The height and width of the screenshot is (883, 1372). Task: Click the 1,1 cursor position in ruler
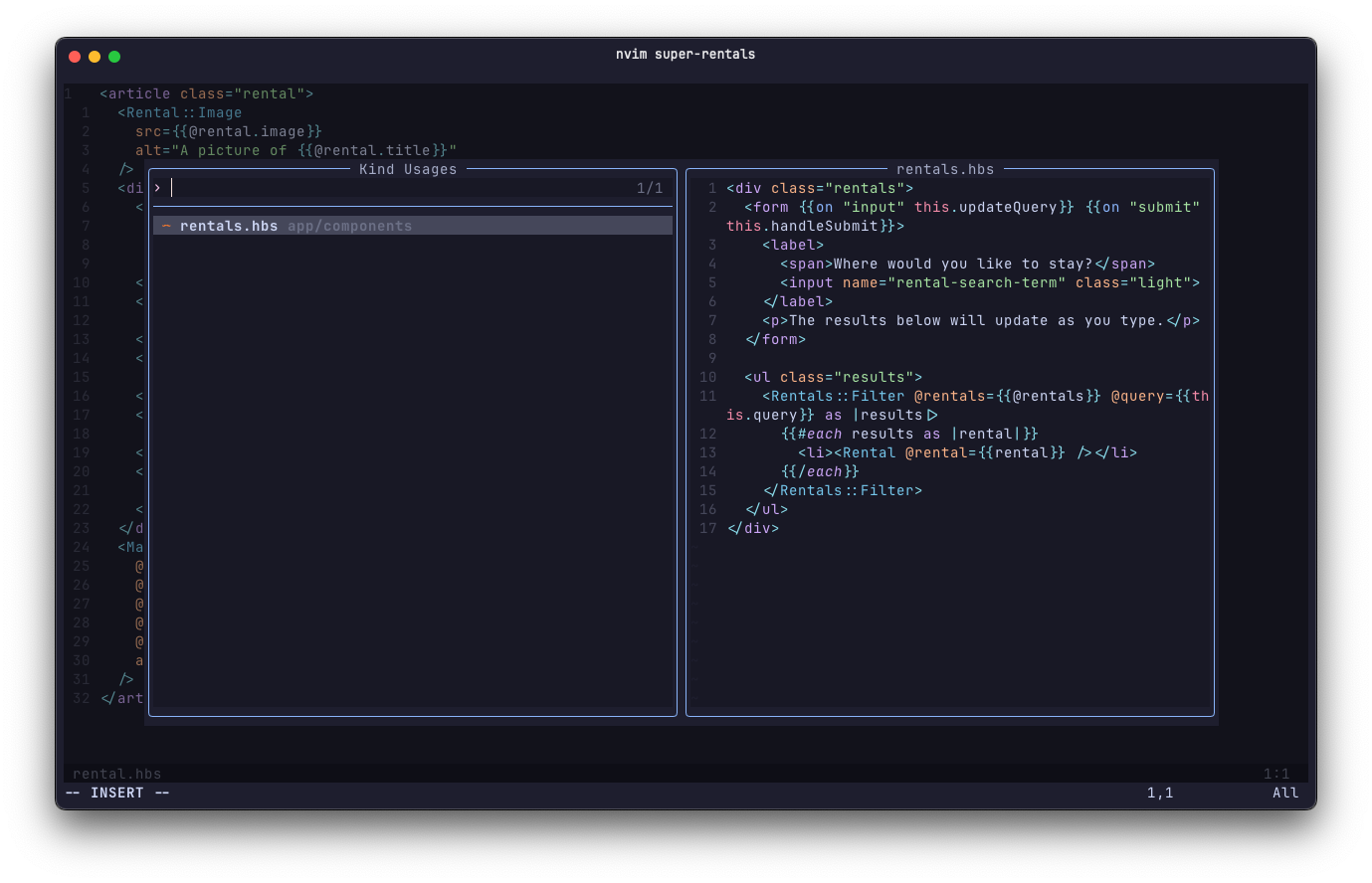pyautogui.click(x=1160, y=793)
